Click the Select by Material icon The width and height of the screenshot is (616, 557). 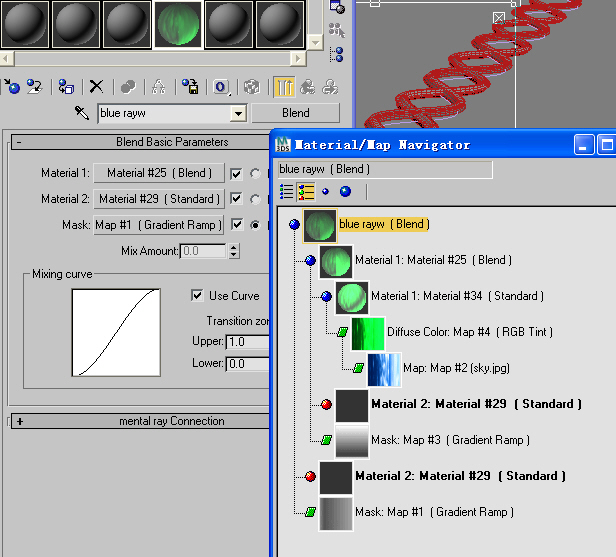pyautogui.click(x=337, y=30)
